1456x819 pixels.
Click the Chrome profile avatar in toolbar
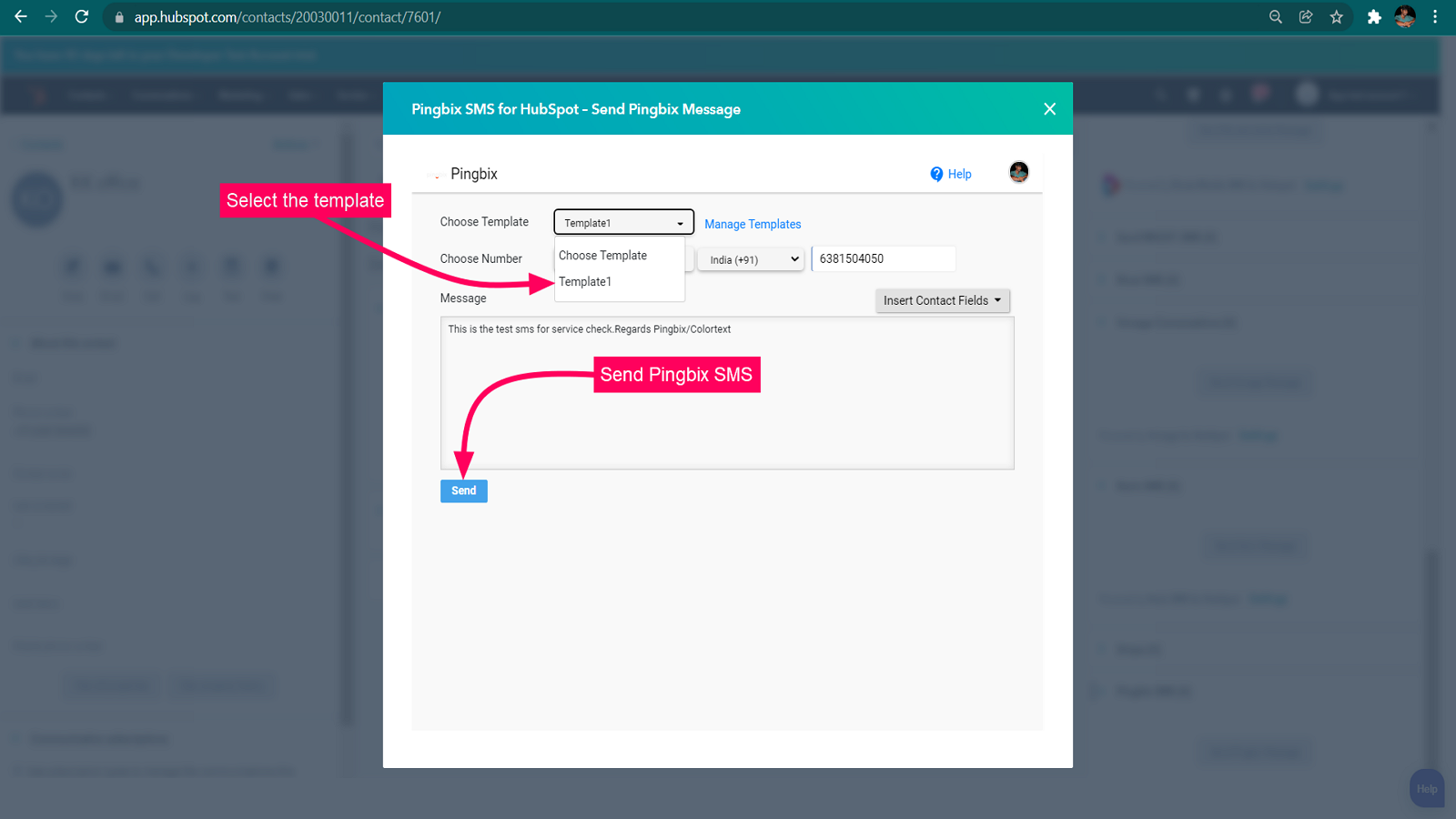(1405, 16)
